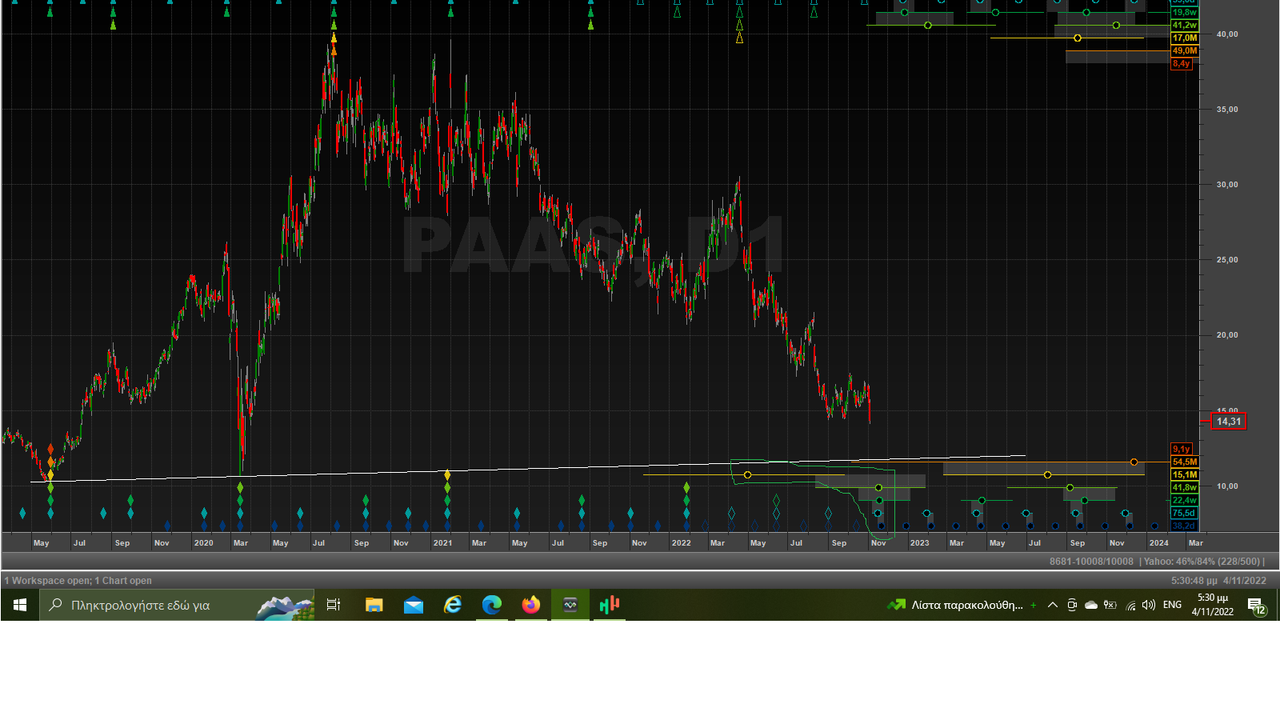Select the 9,1y cycle label

(x=1182, y=449)
